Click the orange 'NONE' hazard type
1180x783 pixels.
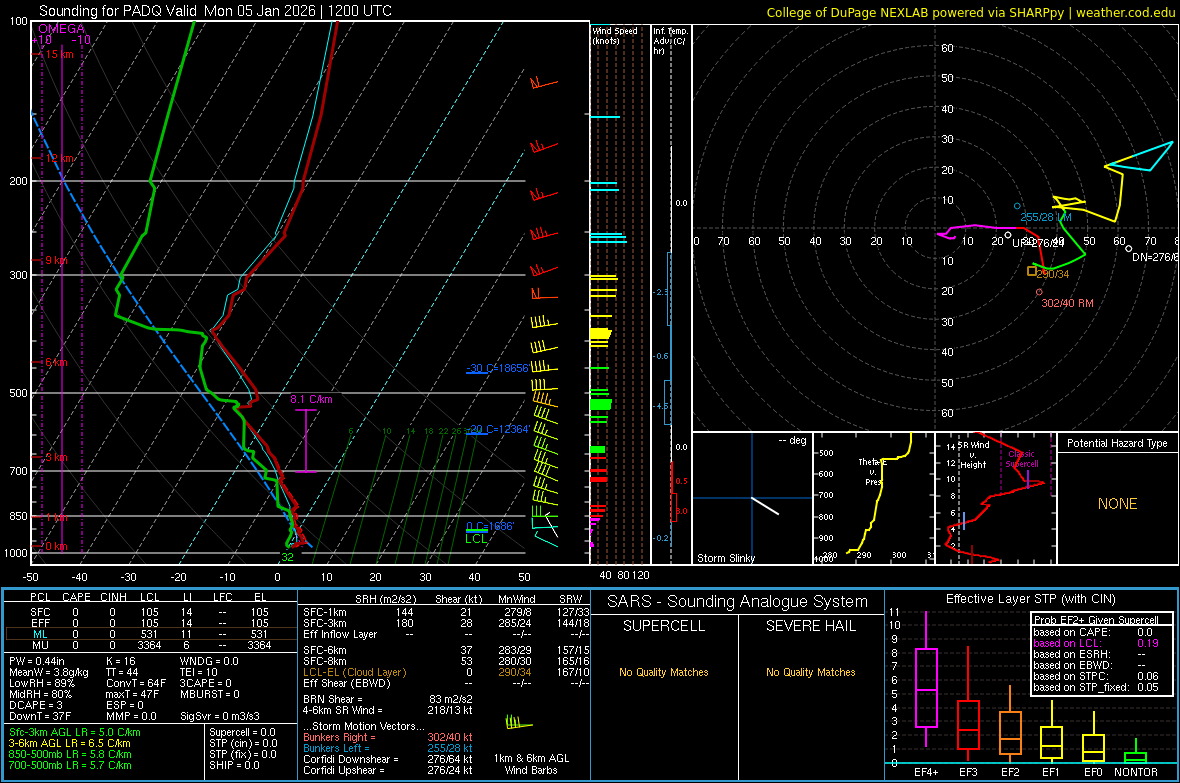pyautogui.click(x=1117, y=504)
